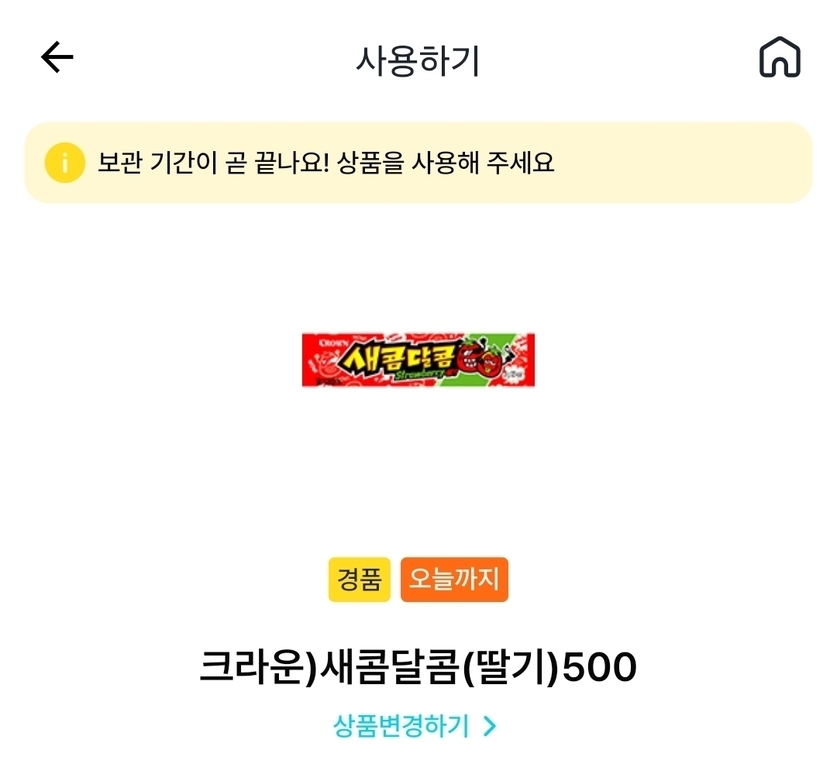Go to home via house icon
Image resolution: width=830 pixels, height=757 pixels.
[x=779, y=58]
